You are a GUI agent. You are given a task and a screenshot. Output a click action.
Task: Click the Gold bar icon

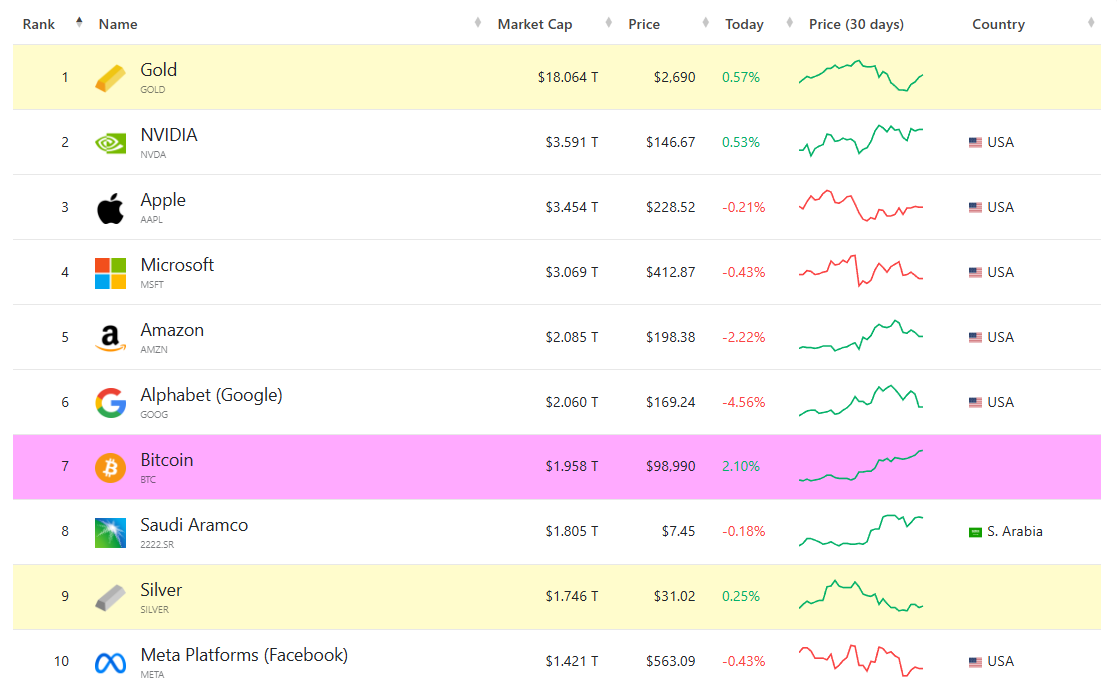(111, 78)
